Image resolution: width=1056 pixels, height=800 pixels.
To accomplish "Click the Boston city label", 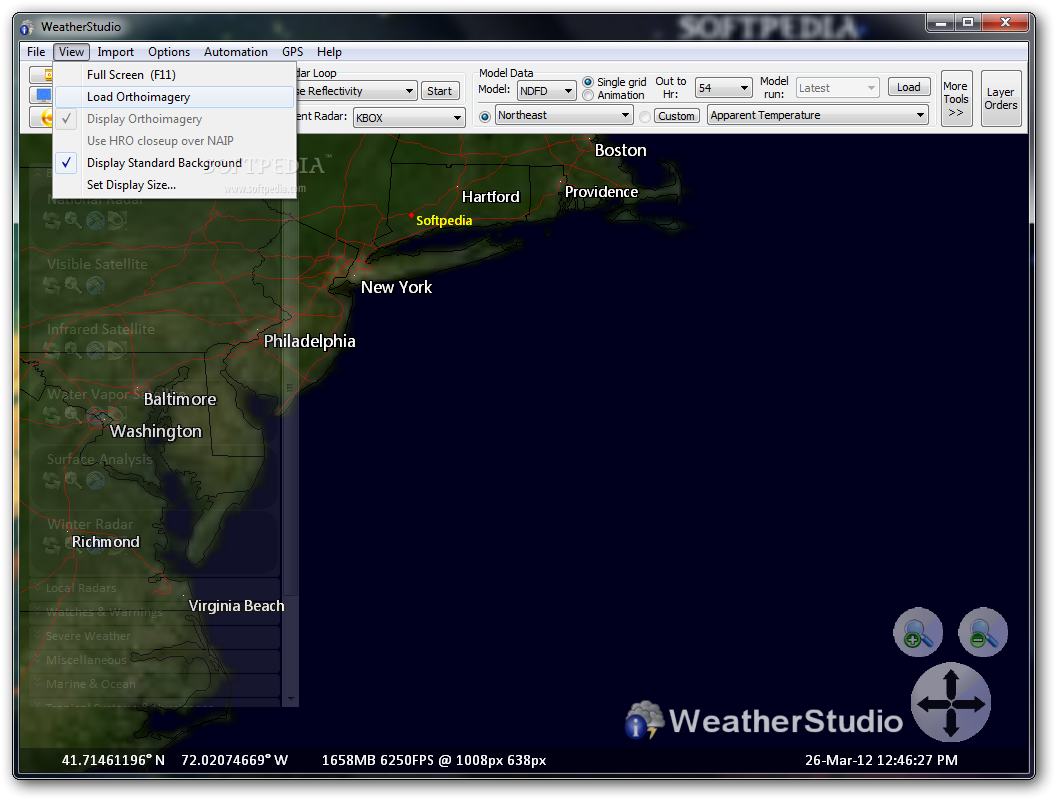I will click(x=620, y=150).
